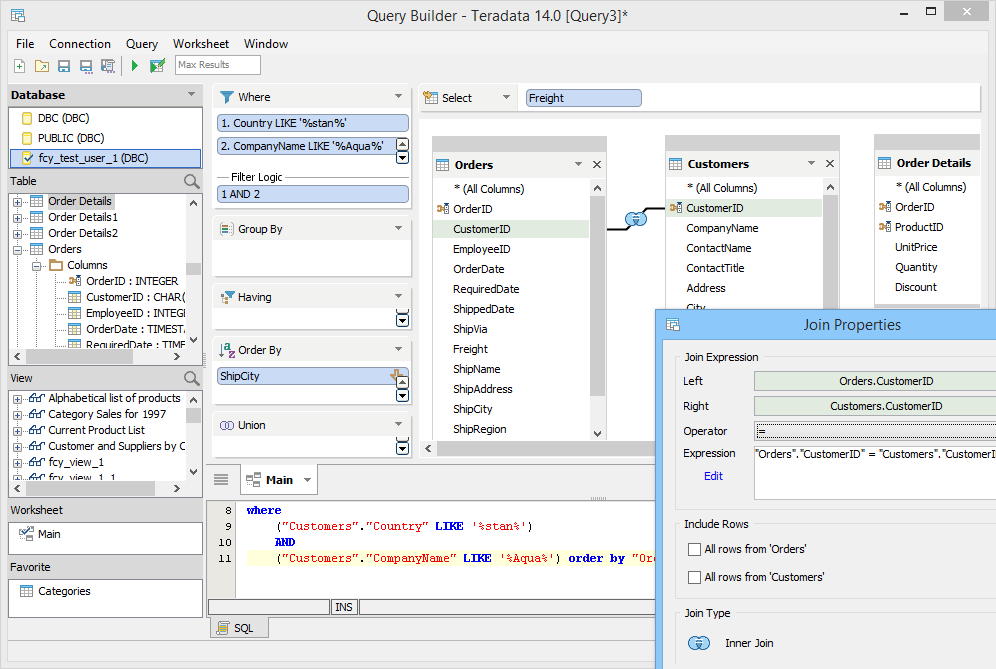Image resolution: width=996 pixels, height=669 pixels.
Task: Click the Save As toolbar icon
Action: [x=86, y=65]
